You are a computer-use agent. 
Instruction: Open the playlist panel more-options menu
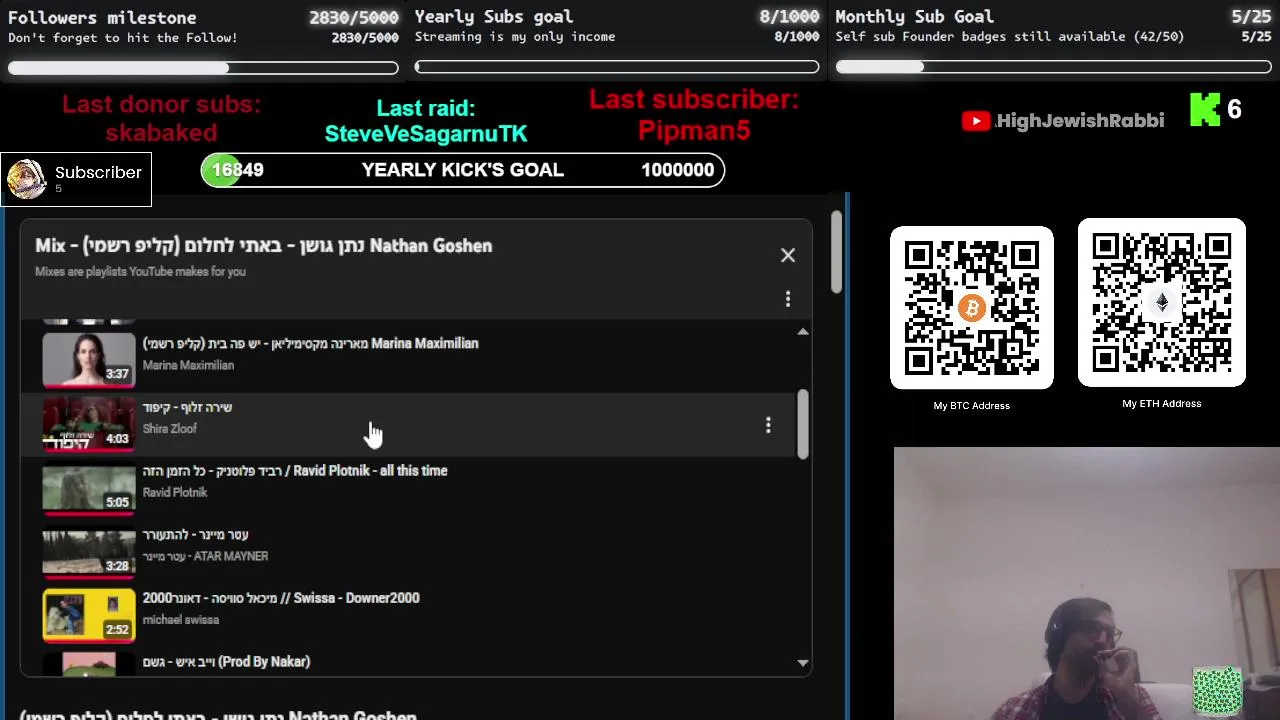click(788, 299)
